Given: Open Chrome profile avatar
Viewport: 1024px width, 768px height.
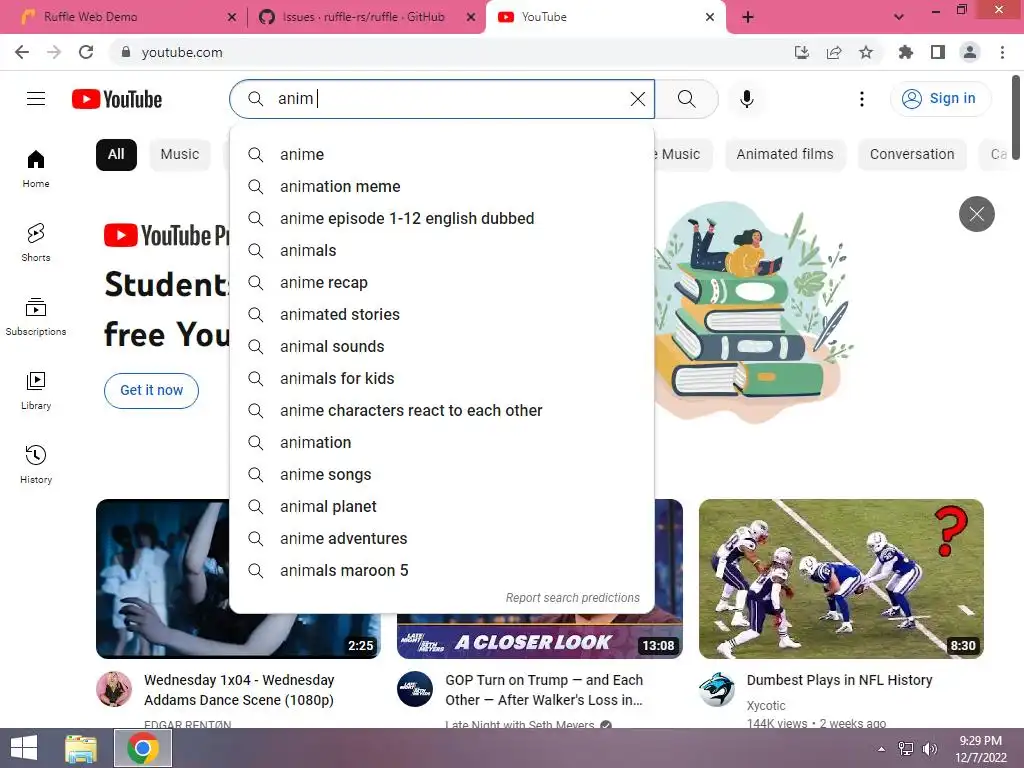Looking at the screenshot, I should [x=970, y=52].
